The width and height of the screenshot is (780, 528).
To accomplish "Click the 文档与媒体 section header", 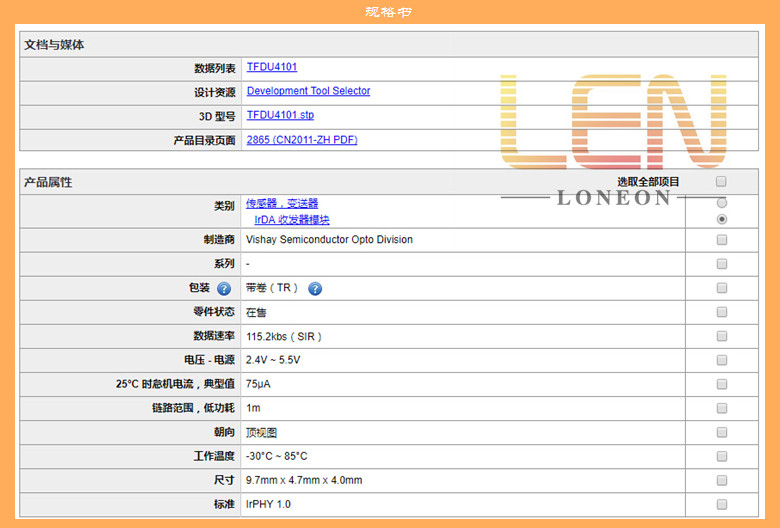I will tap(54, 45).
